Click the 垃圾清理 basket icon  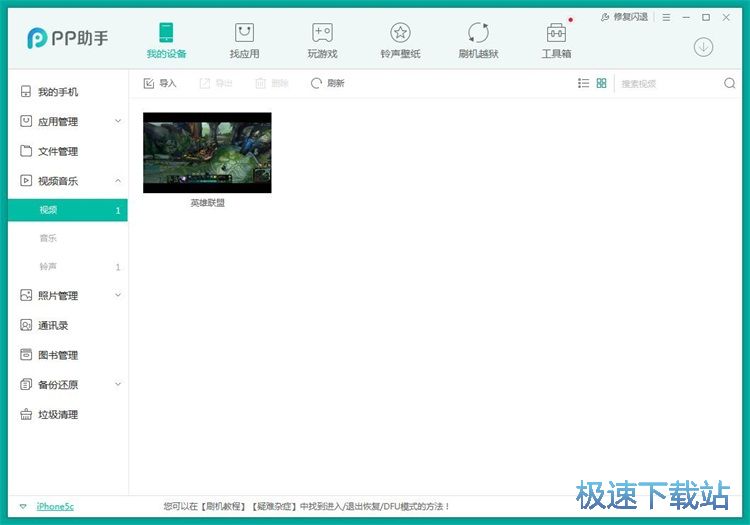26,414
